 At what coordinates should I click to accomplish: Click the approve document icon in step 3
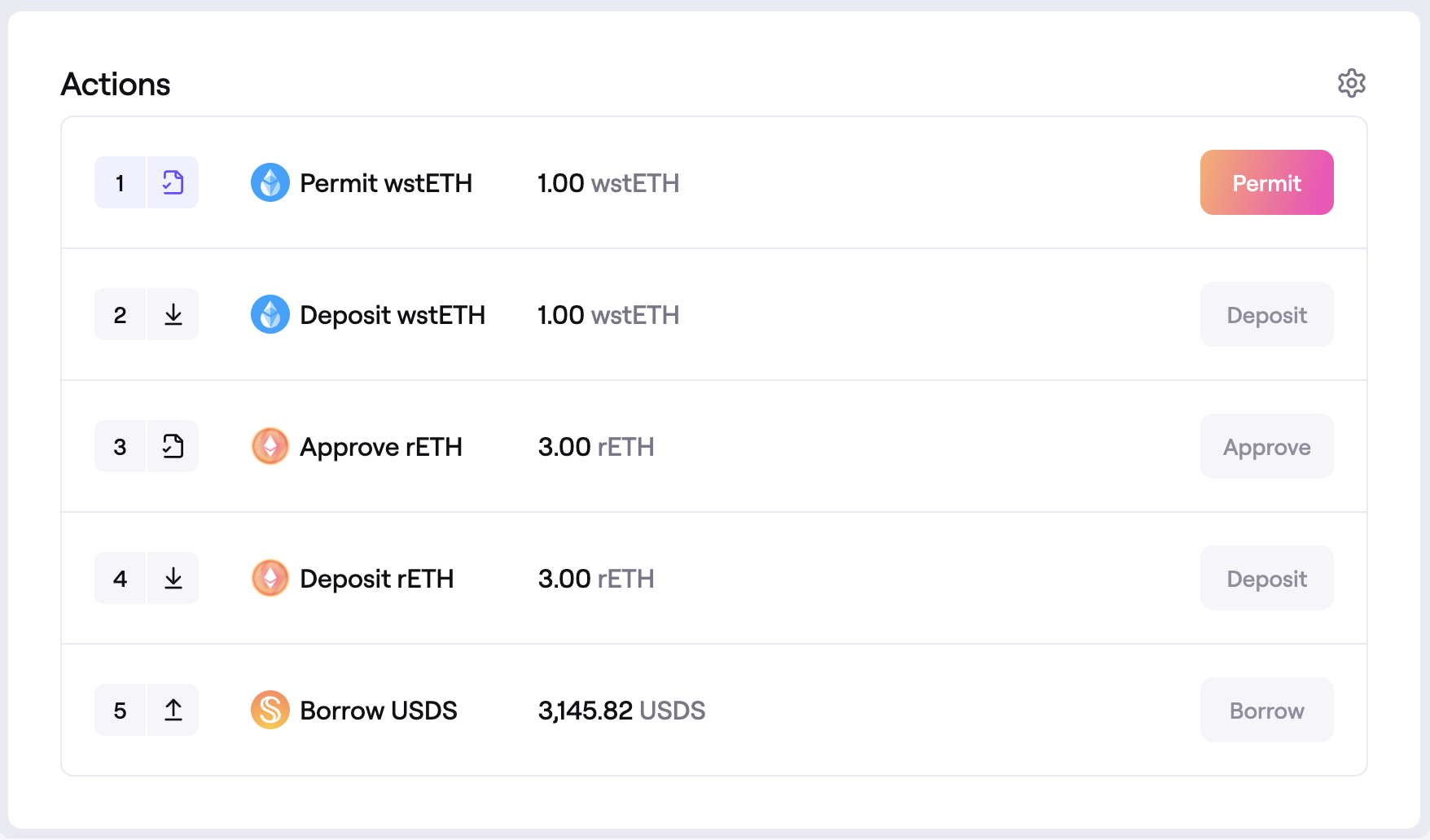coord(173,446)
